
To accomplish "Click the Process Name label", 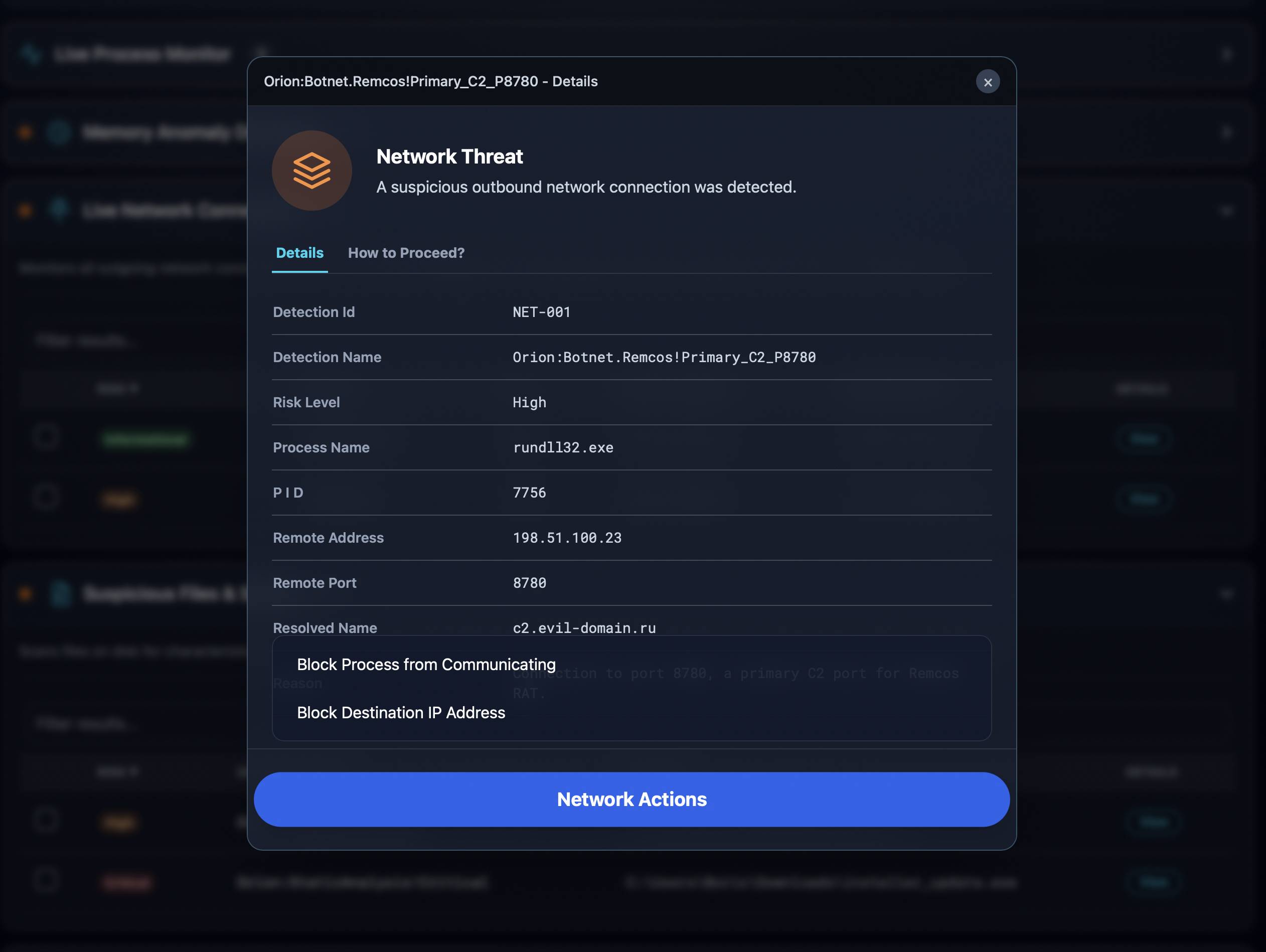I will (x=321, y=447).
